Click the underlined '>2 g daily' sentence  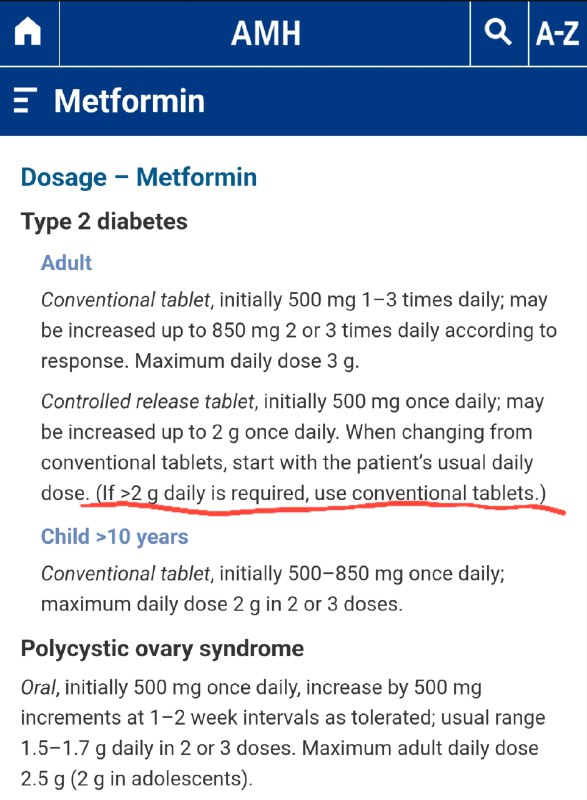point(321,493)
